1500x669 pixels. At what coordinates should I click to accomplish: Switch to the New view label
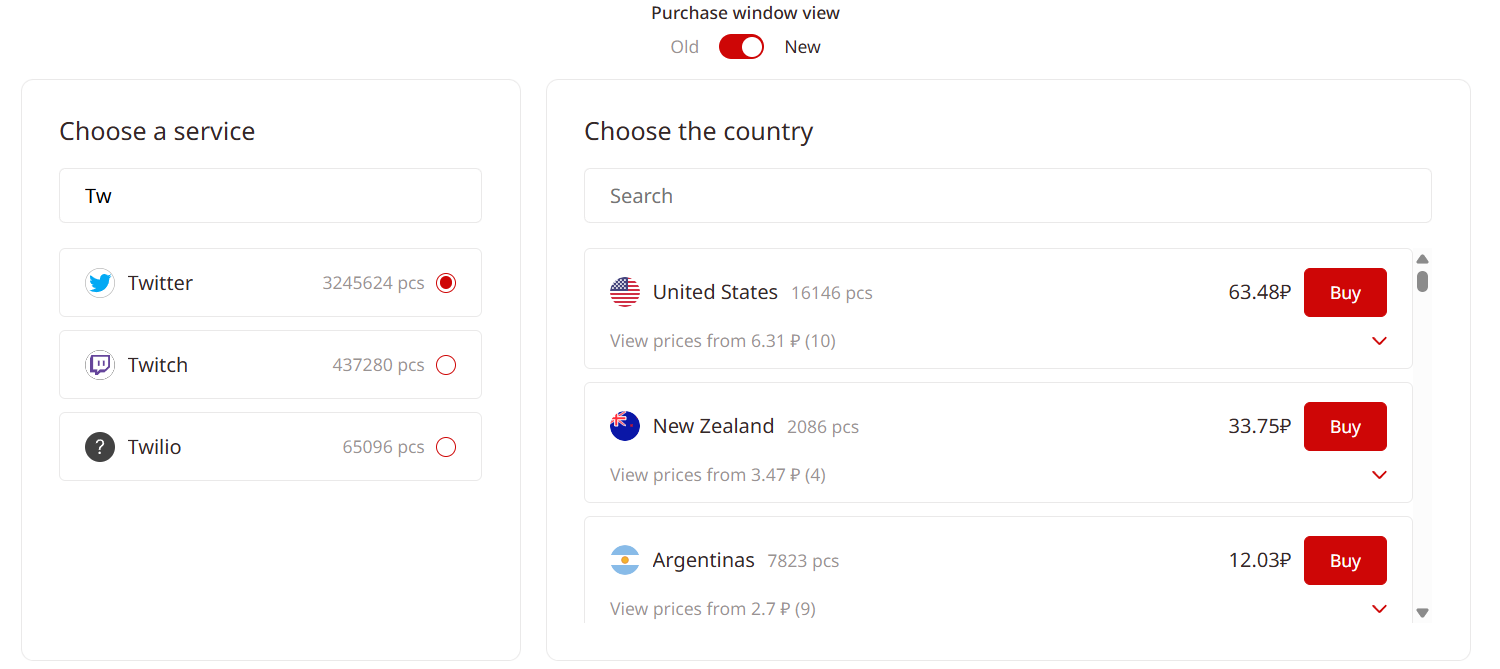(802, 47)
